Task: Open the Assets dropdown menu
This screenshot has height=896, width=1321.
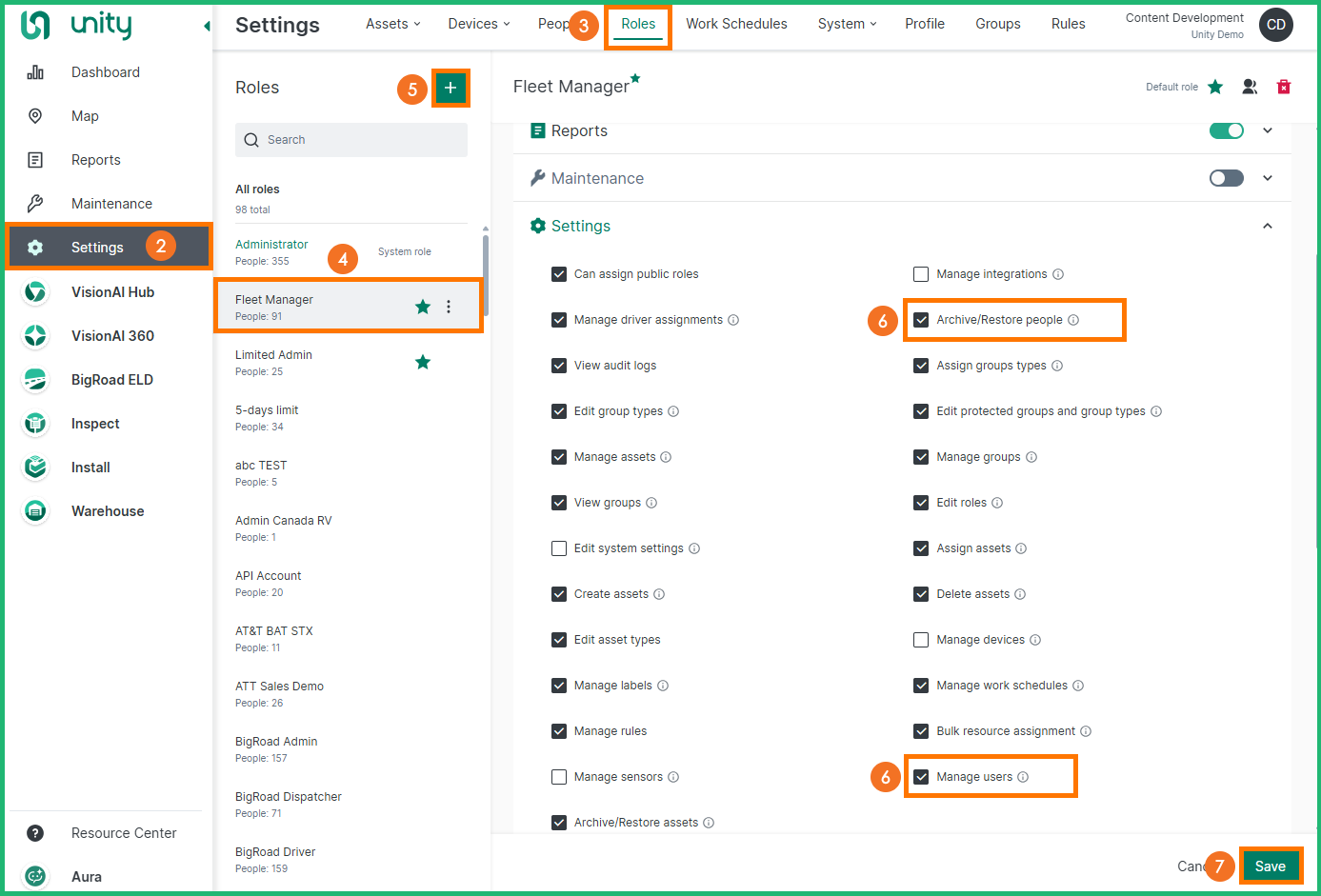Action: tap(392, 24)
